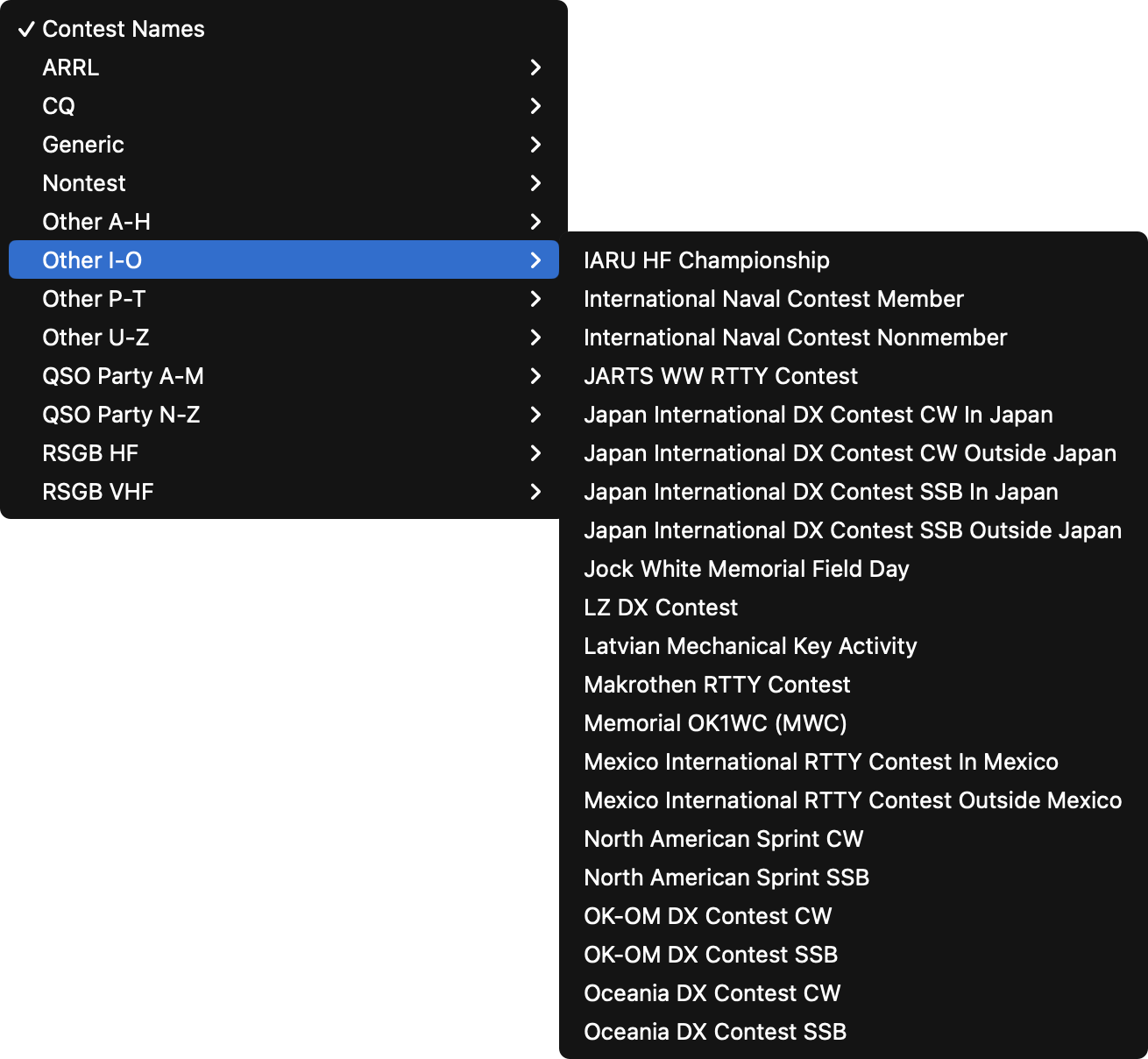This screenshot has height=1059, width=1148.
Task: Open the ARRL submenu
Action: point(284,68)
